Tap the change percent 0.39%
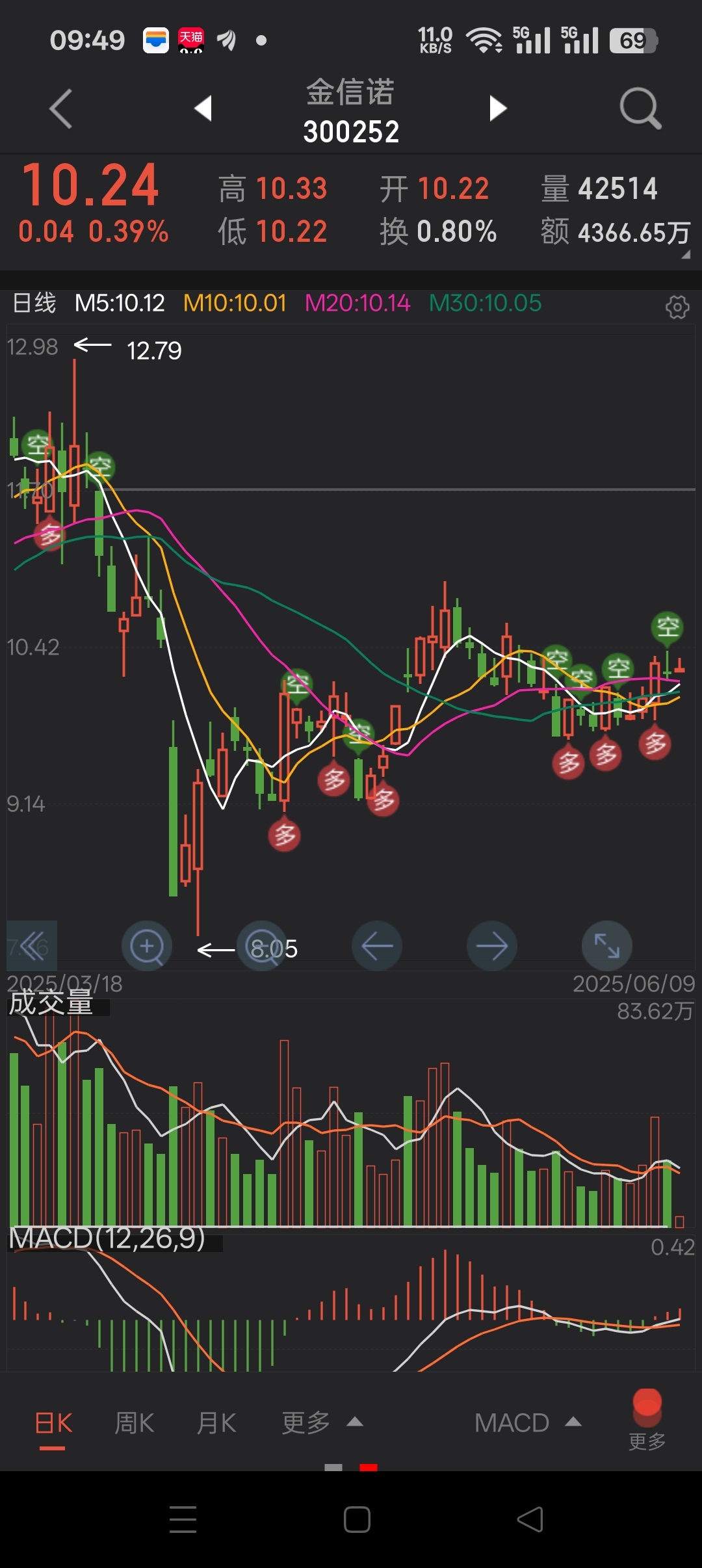Viewport: 702px width, 1568px height. point(129,231)
